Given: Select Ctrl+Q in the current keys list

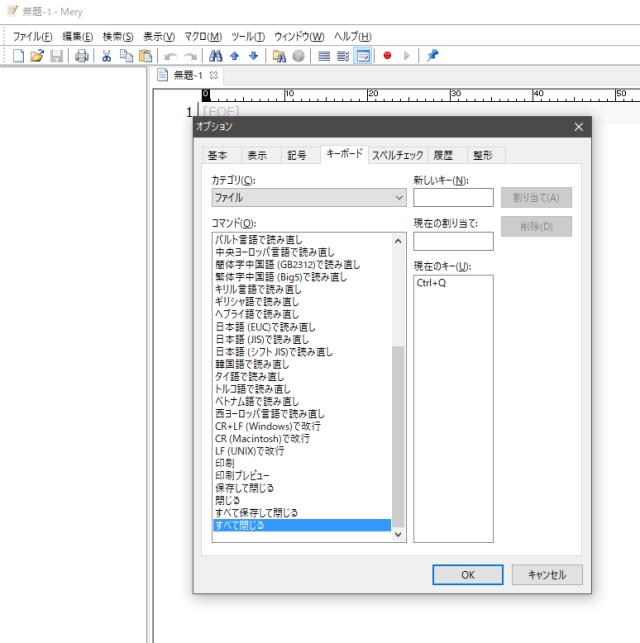Looking at the screenshot, I should [431, 283].
